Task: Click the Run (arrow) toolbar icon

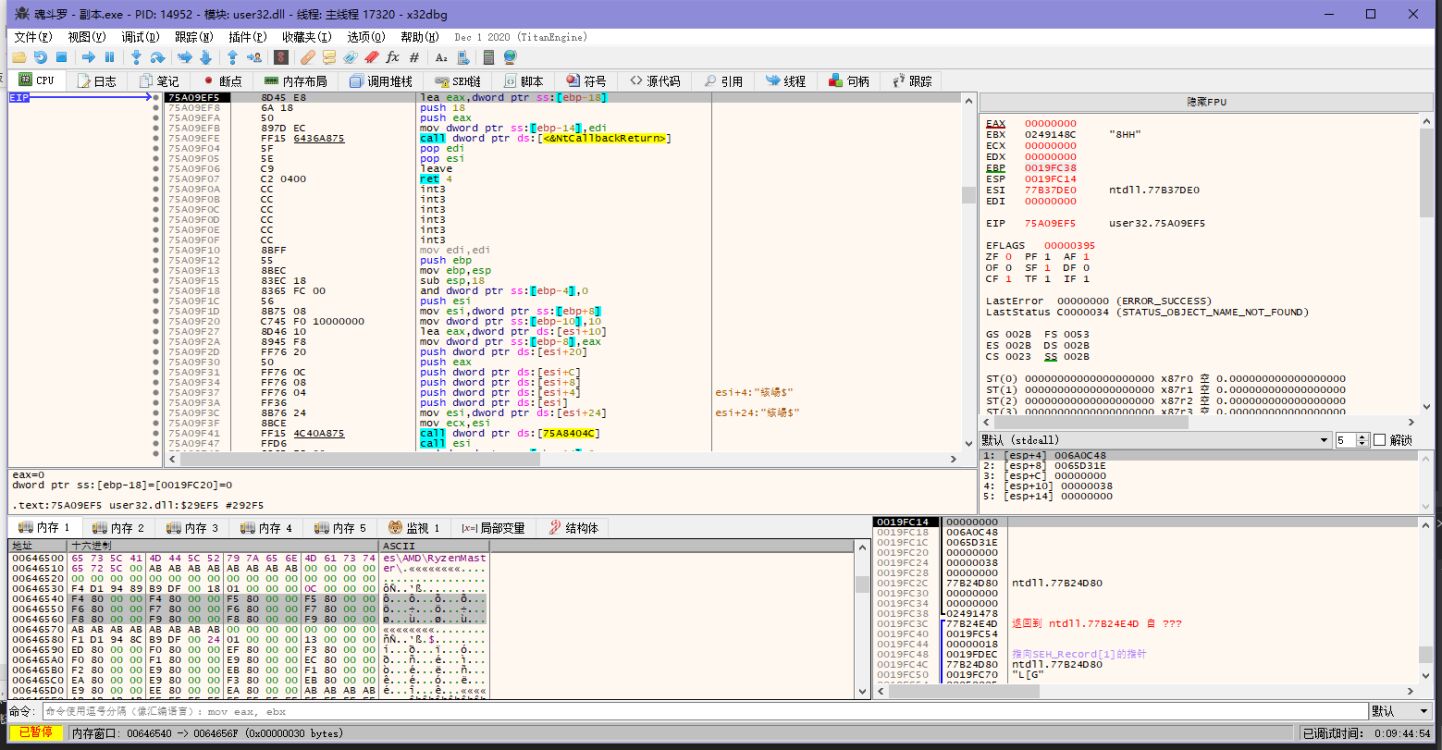Action: pyautogui.click(x=89, y=58)
